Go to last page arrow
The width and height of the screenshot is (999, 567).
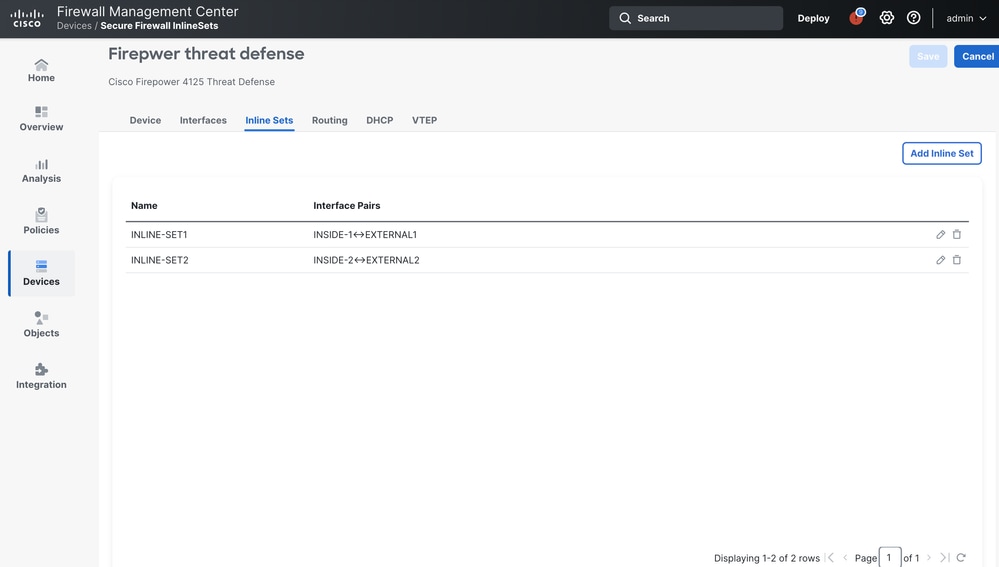pyautogui.click(x=944, y=557)
